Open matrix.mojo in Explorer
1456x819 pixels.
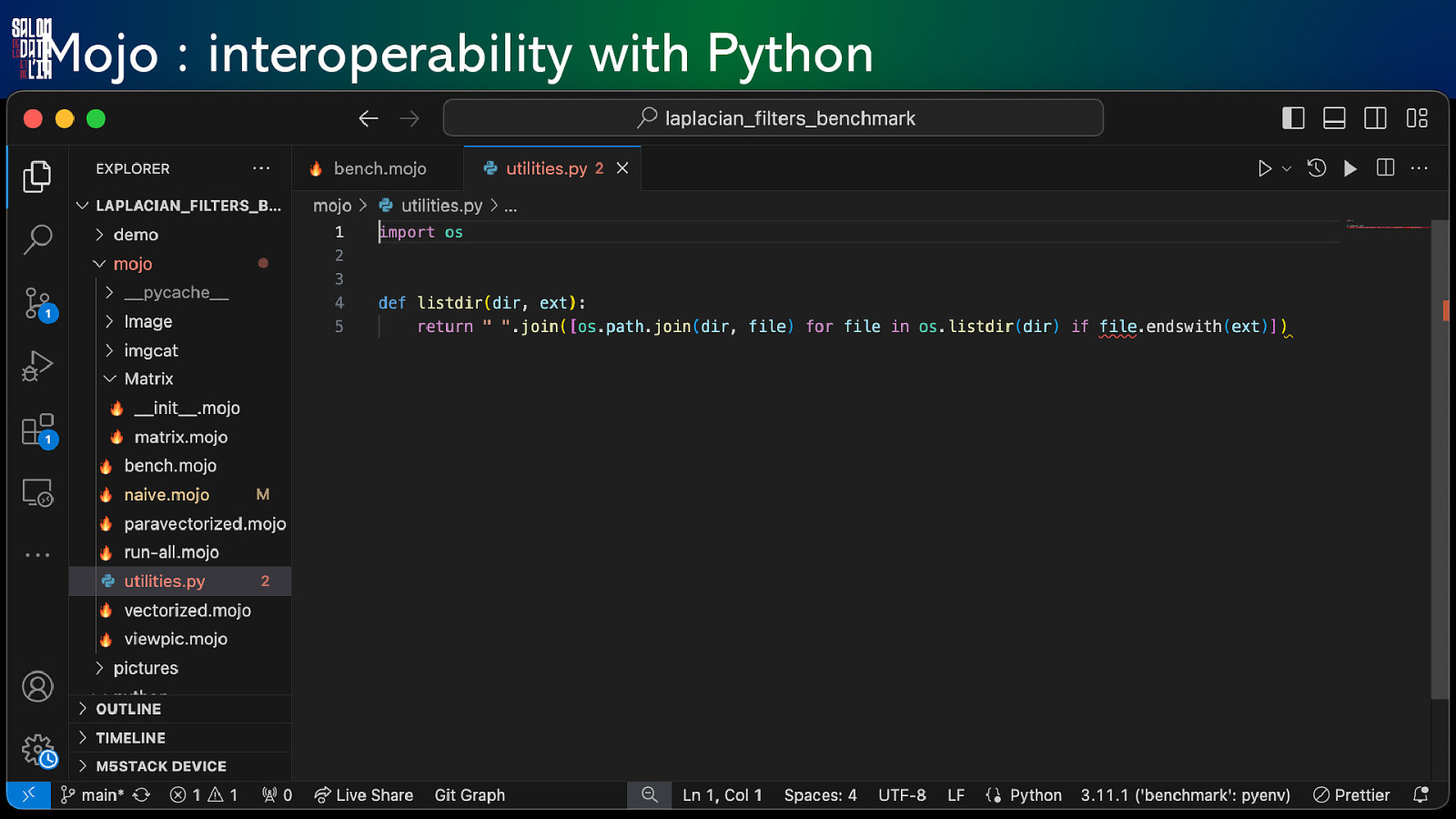point(180,437)
